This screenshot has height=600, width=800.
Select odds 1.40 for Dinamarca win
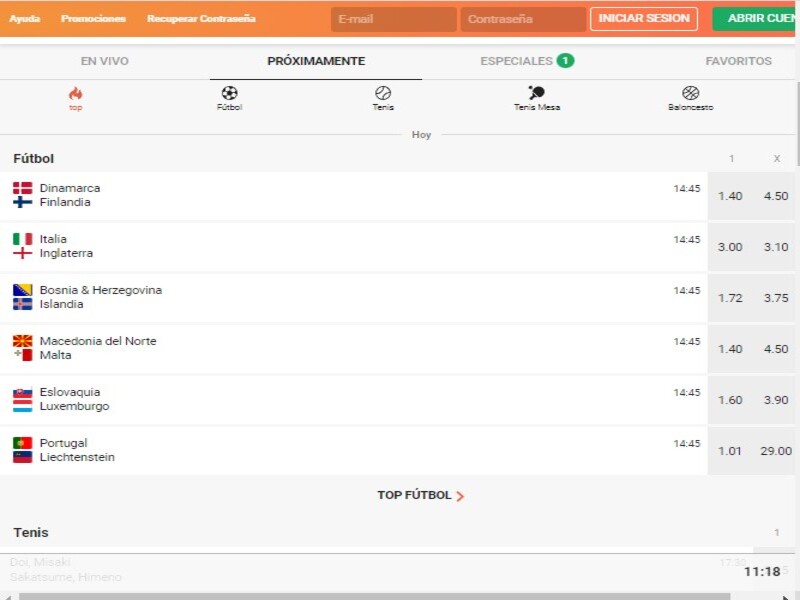coord(730,196)
